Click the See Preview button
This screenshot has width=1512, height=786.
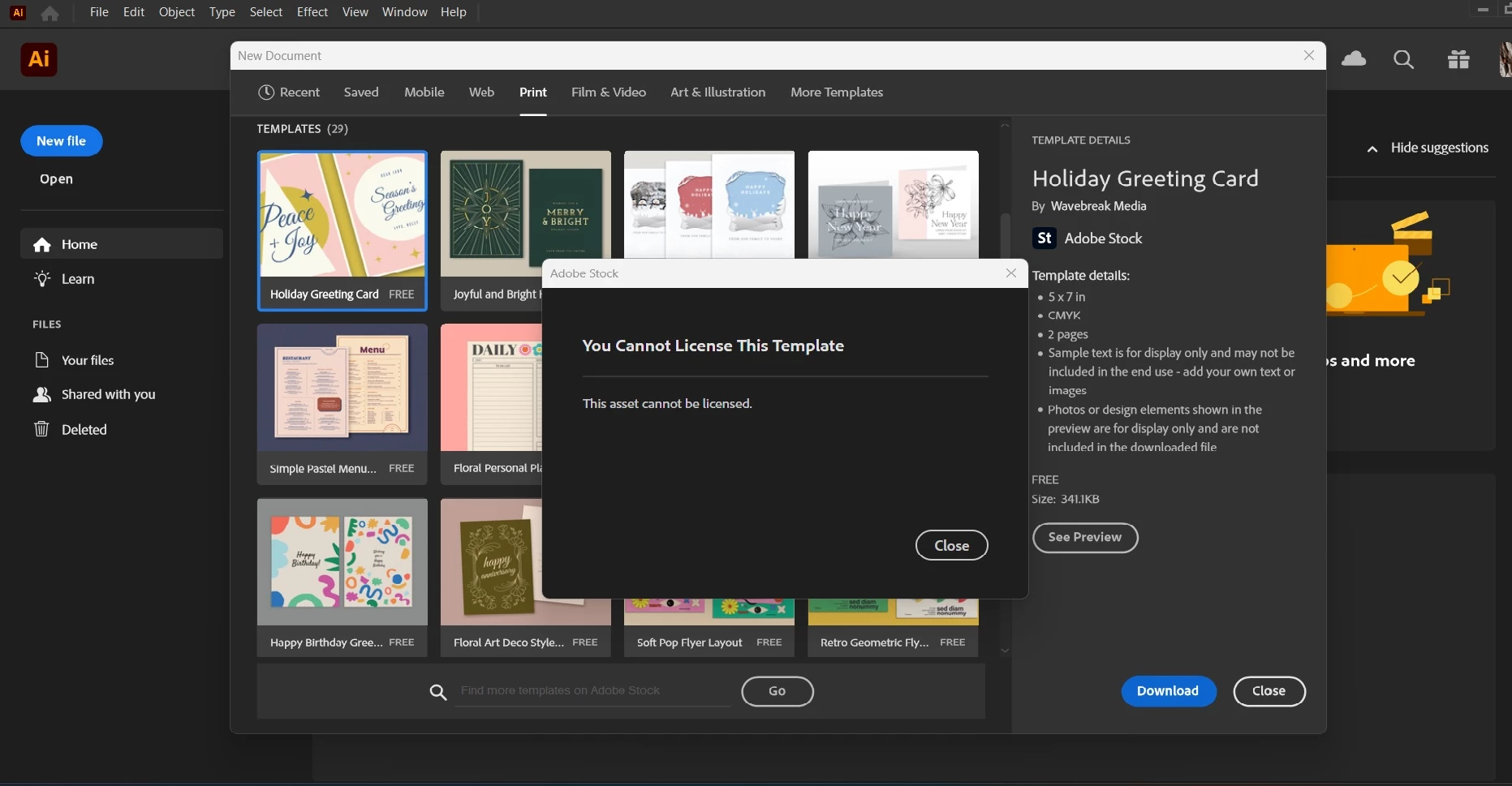1085,537
